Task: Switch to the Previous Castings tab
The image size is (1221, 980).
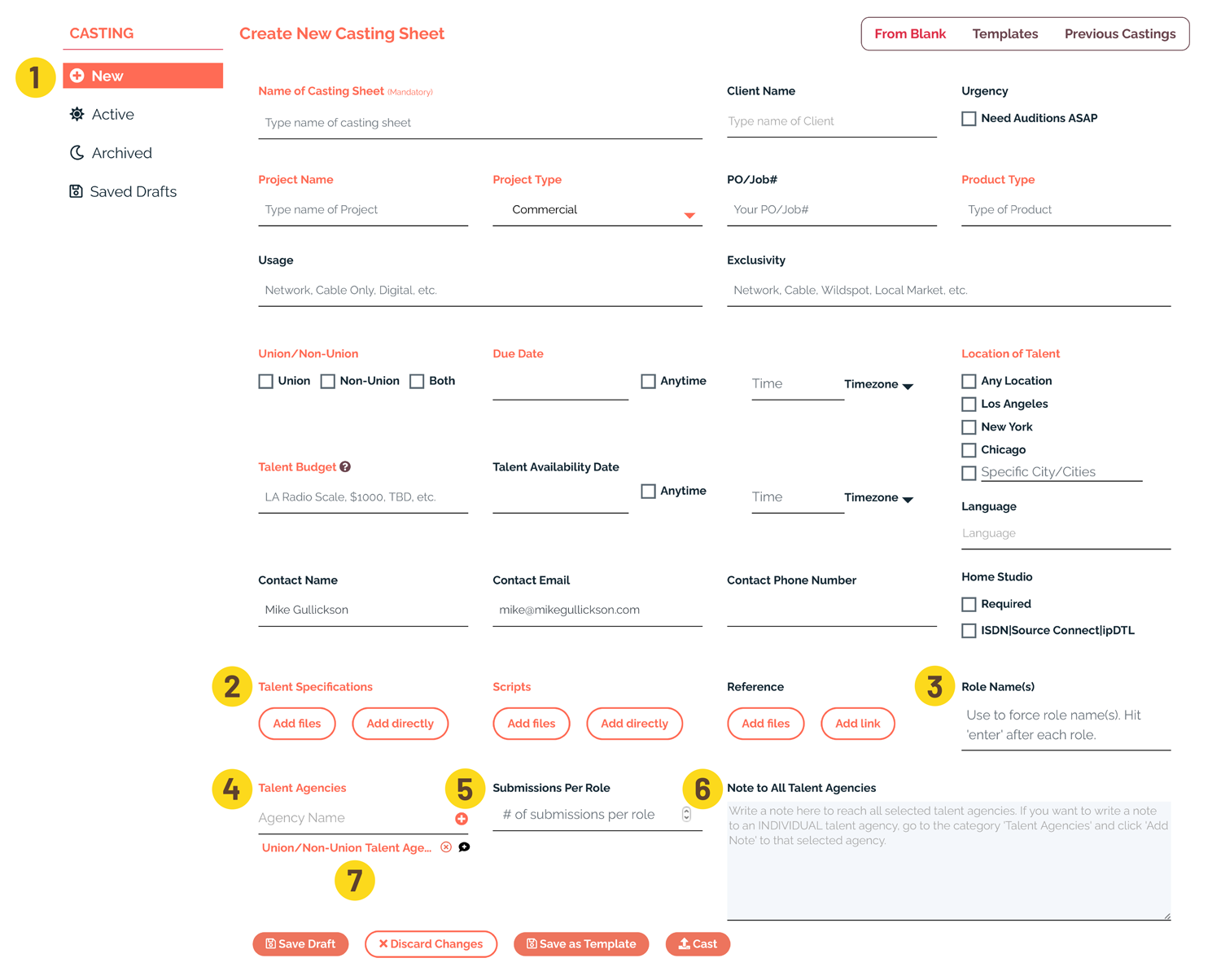Action: [x=1119, y=34]
